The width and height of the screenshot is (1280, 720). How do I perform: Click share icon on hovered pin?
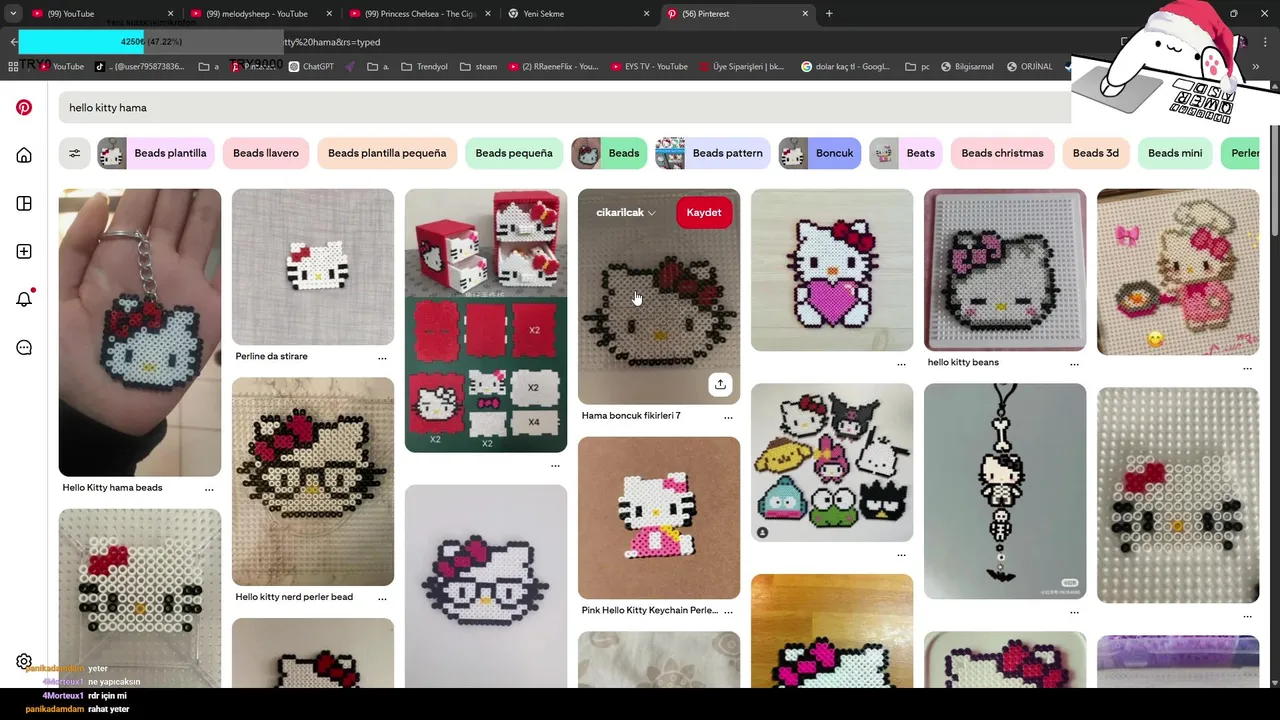click(x=720, y=384)
